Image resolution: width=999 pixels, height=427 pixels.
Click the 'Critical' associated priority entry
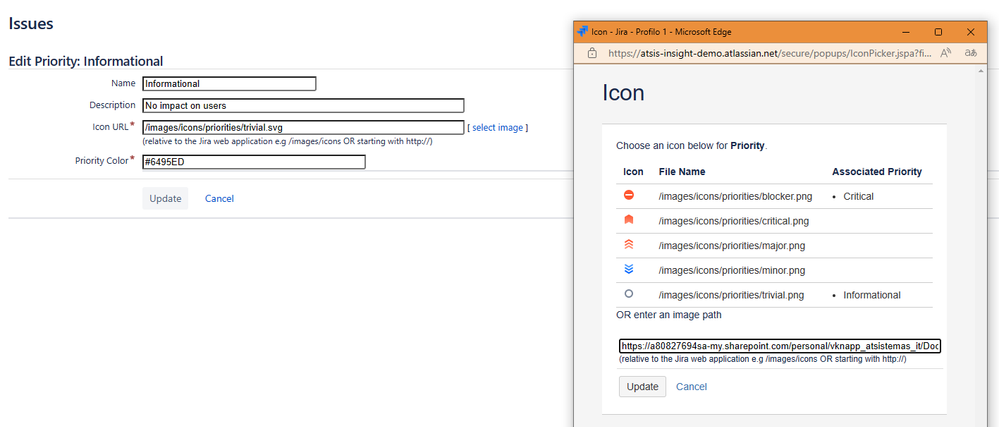[858, 196]
